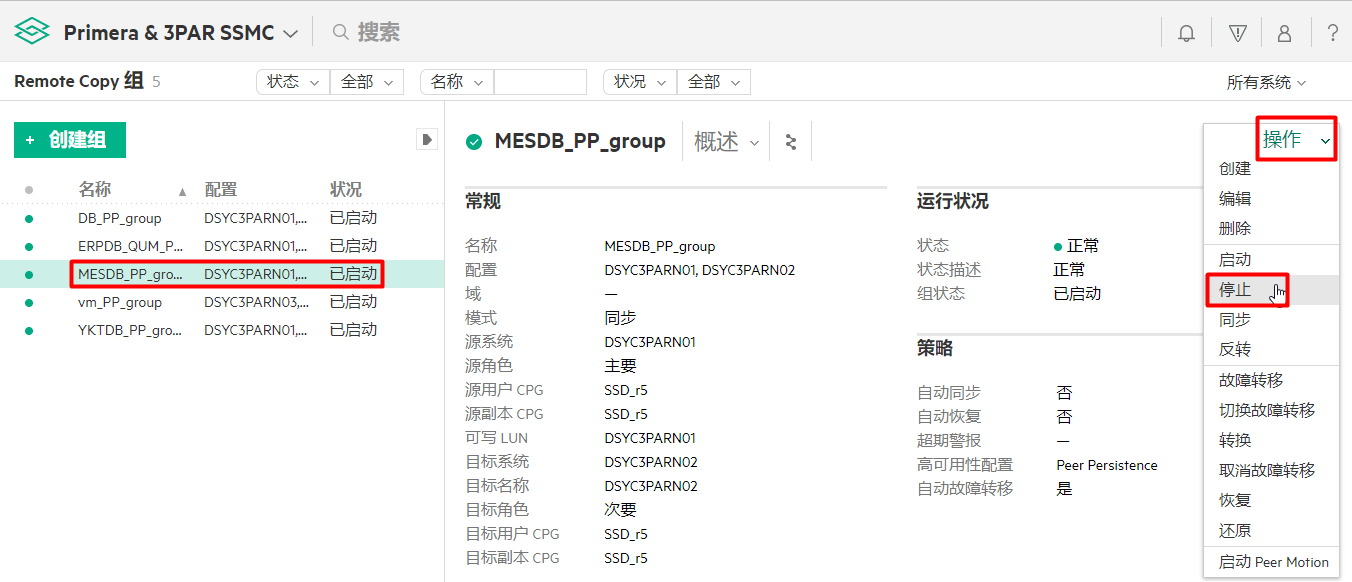
Task: Click the 搜索 magnifier icon
Action: coord(340,32)
